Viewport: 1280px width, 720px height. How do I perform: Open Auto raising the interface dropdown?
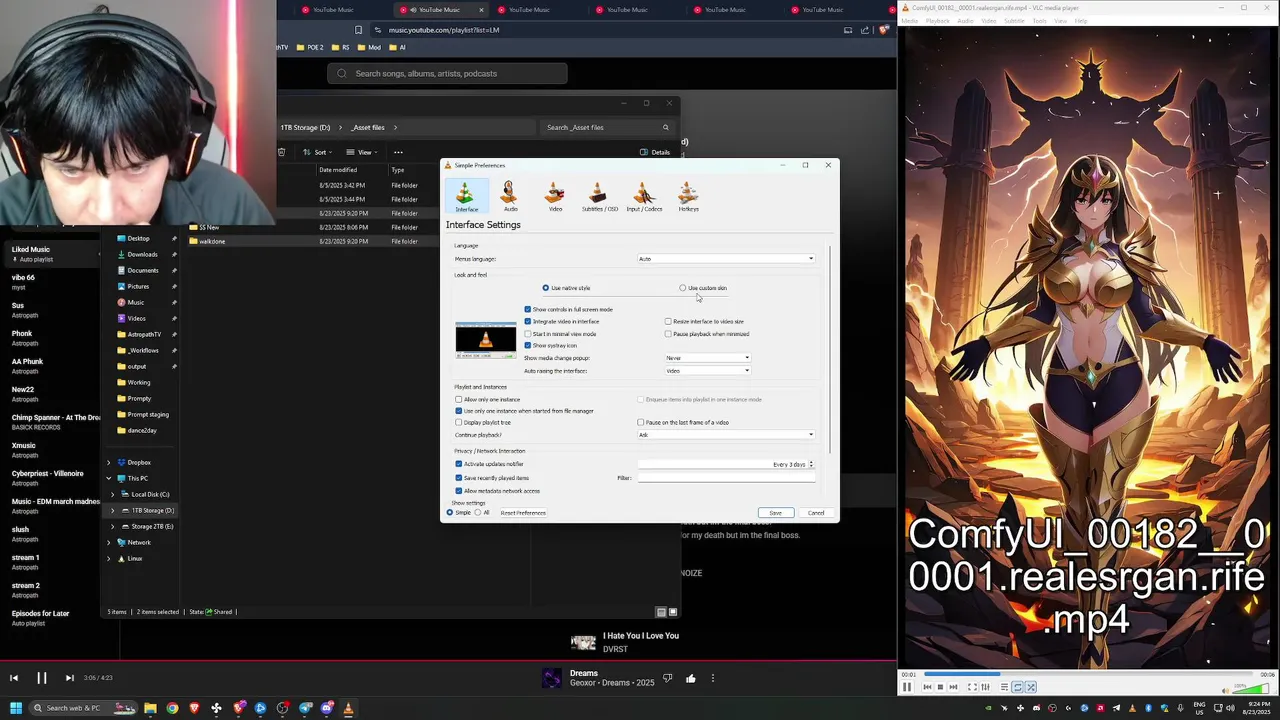pyautogui.click(x=707, y=371)
